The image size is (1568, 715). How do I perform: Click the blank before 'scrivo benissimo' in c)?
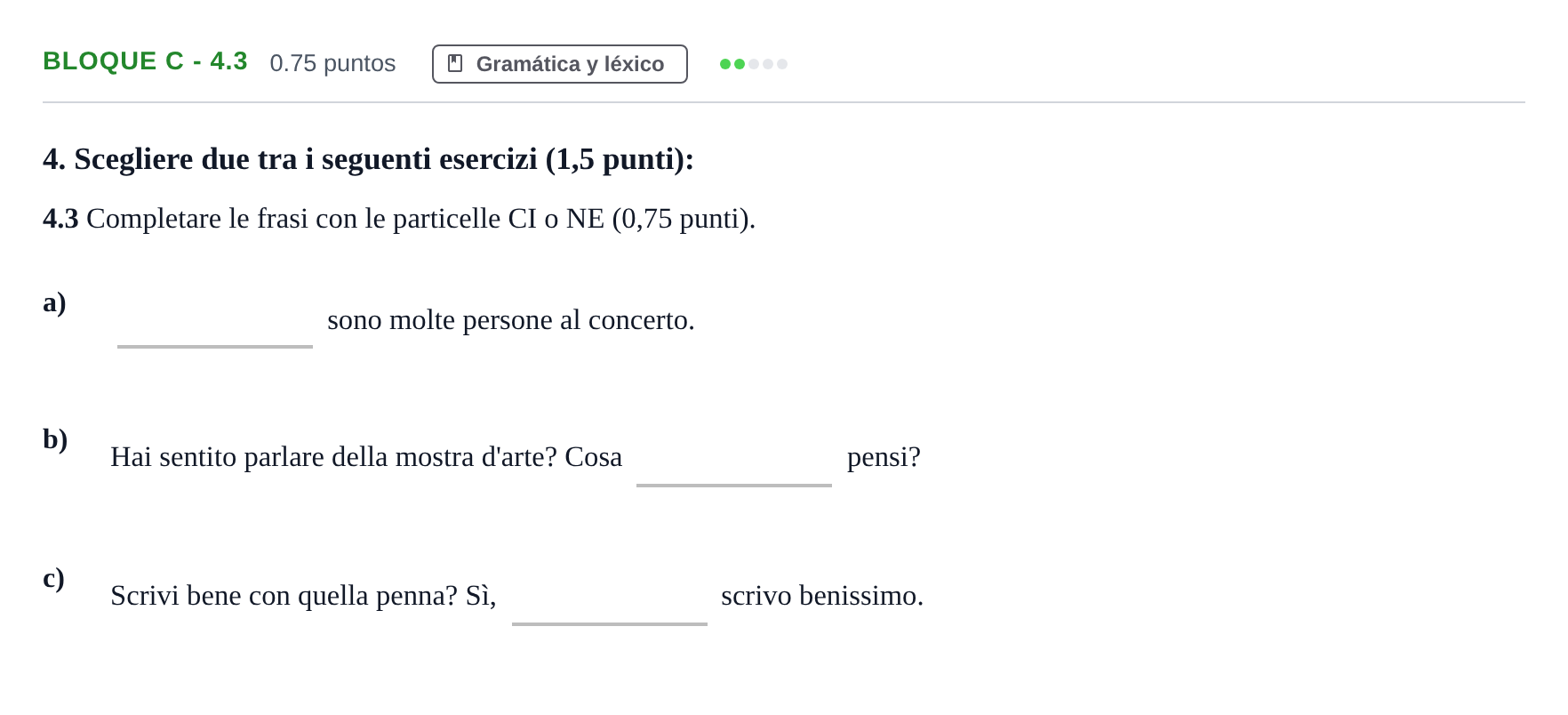coord(610,597)
